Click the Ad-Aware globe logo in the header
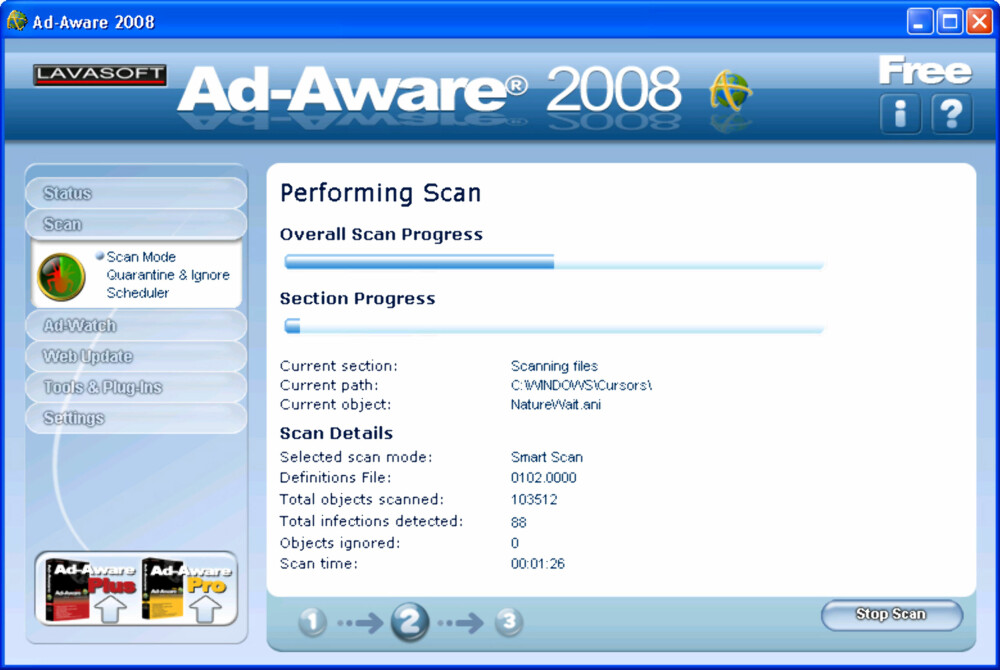 coord(730,91)
